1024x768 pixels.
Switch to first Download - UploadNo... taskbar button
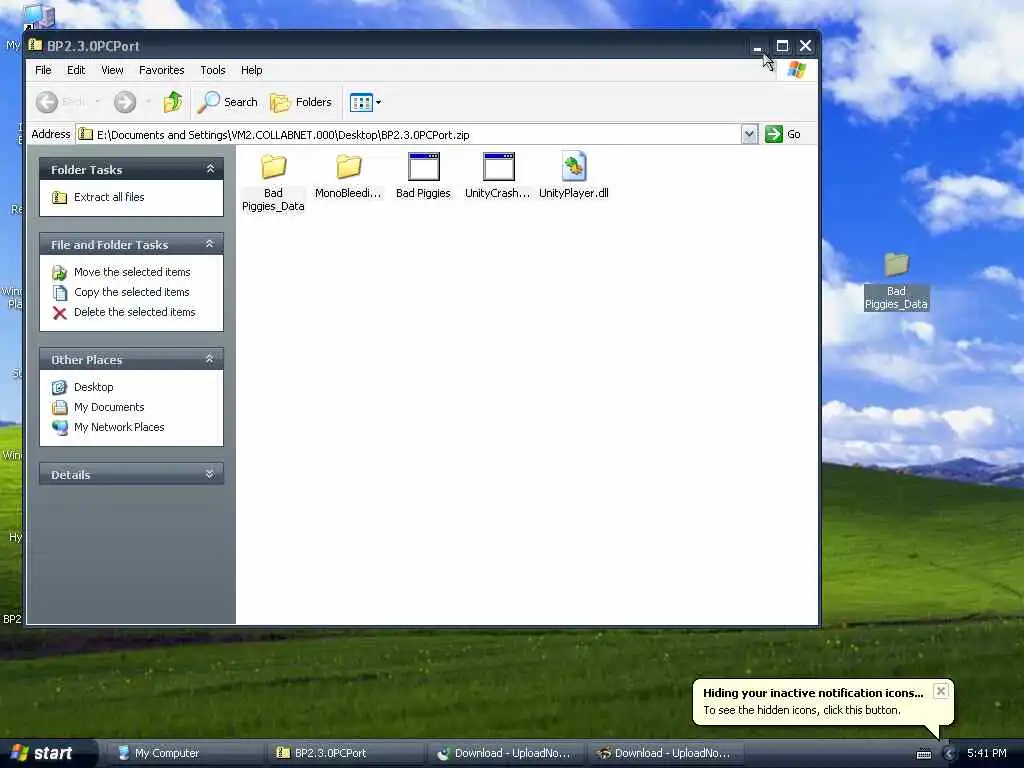(x=505, y=753)
